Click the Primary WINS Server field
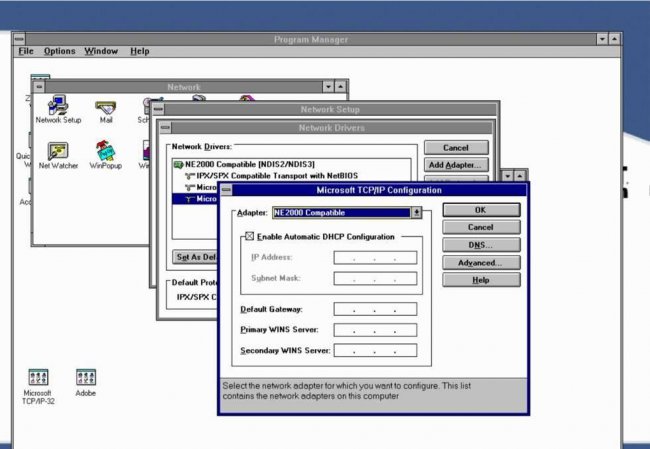The width and height of the screenshot is (650, 449). (x=375, y=330)
